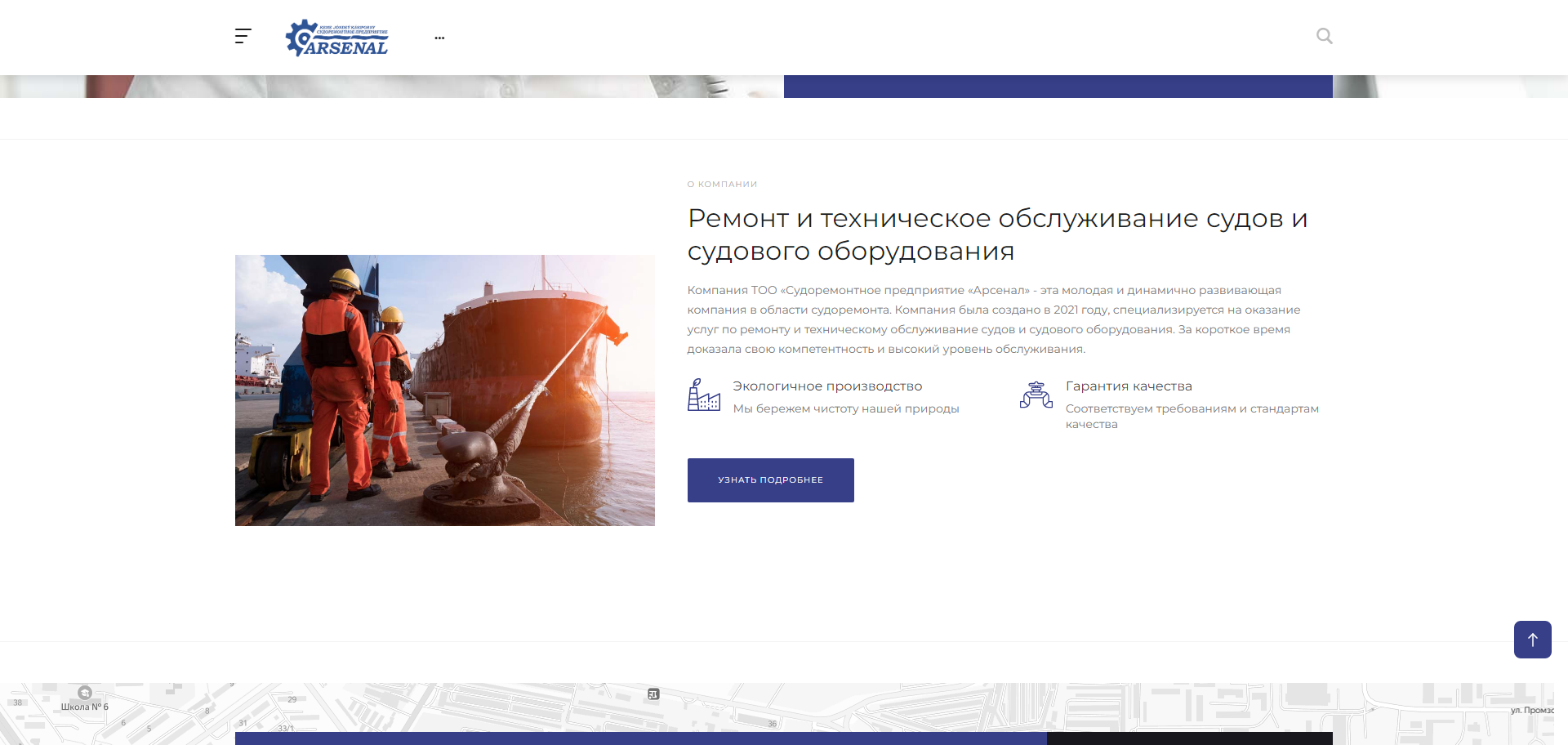Click the 'О КОМПАНИИ' label
Screen dimensions: 1568x745
[x=722, y=185]
